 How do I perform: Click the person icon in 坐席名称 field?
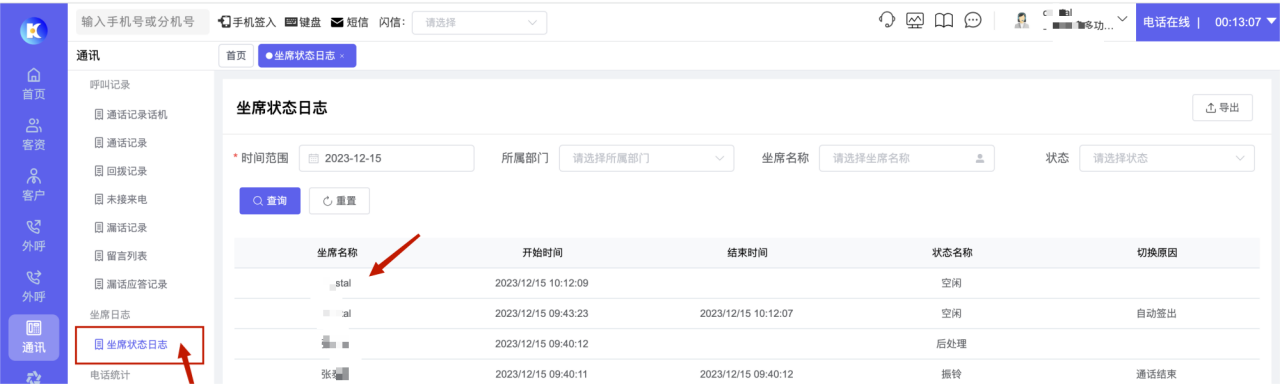point(979,158)
